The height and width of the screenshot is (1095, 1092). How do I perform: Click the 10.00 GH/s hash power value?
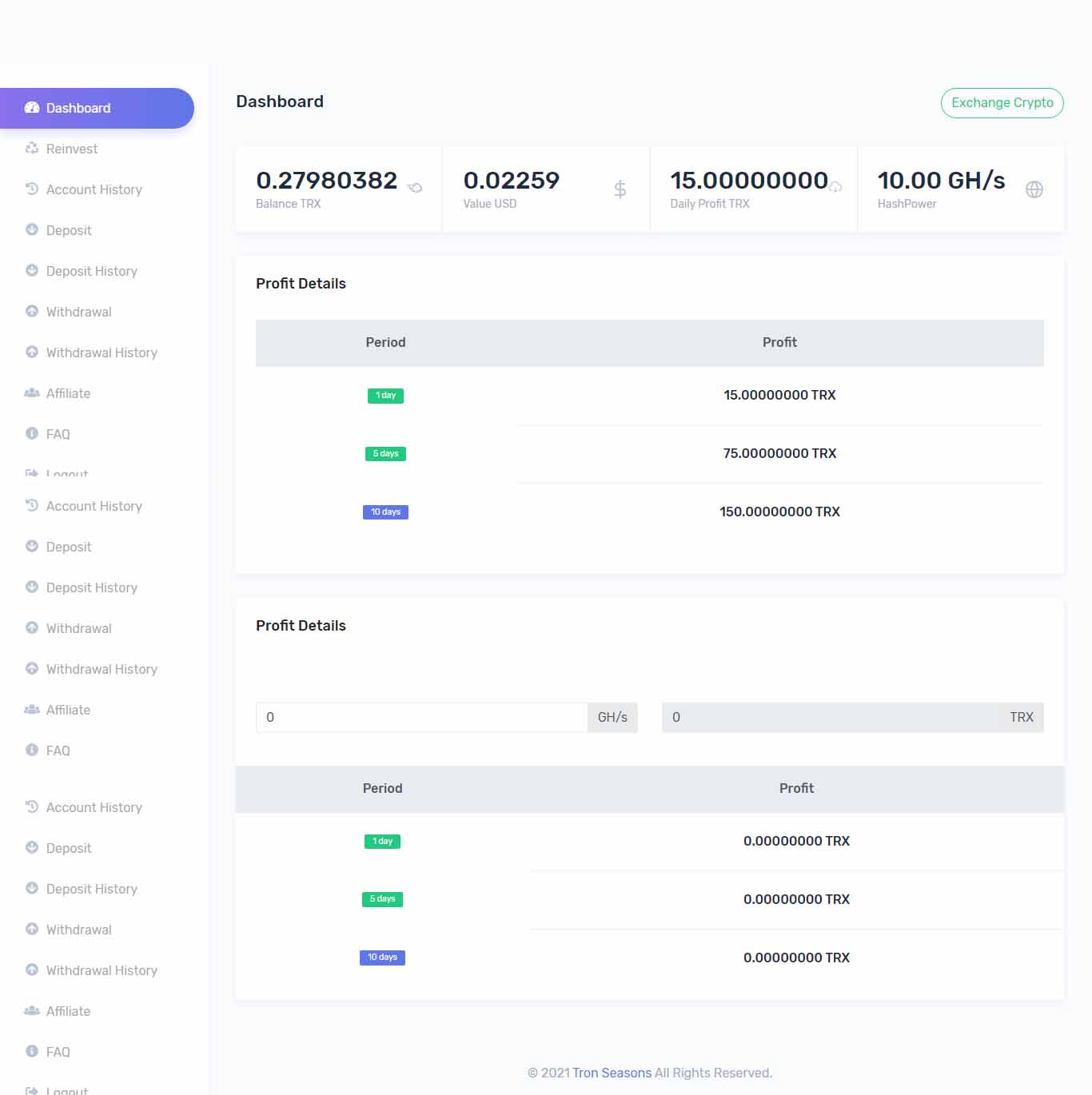pyautogui.click(x=941, y=181)
